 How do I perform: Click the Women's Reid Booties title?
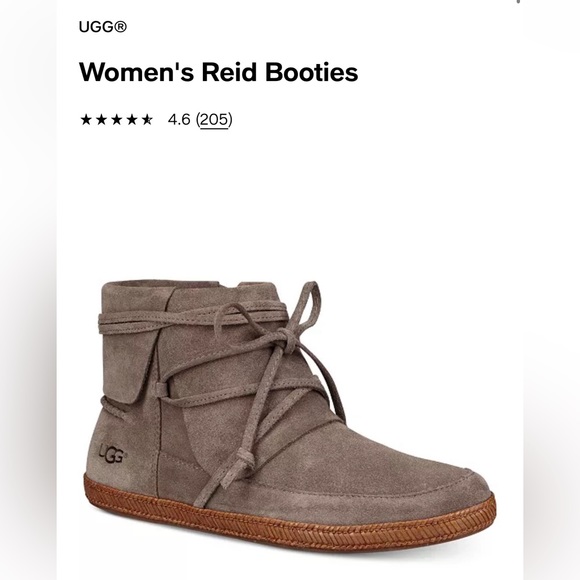[x=218, y=72]
